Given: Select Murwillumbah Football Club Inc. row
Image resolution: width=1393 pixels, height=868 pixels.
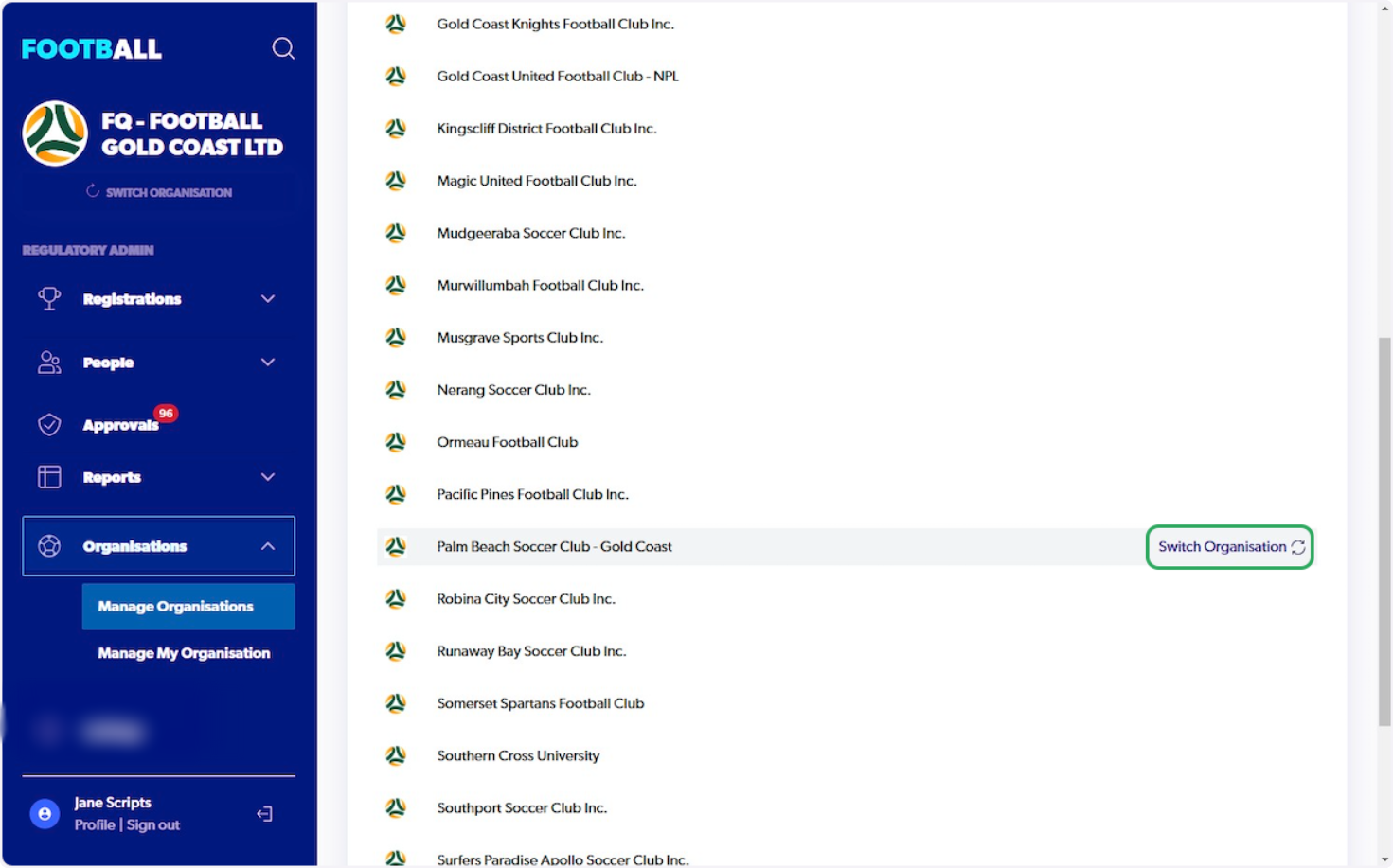Looking at the screenshot, I should pyautogui.click(x=846, y=285).
